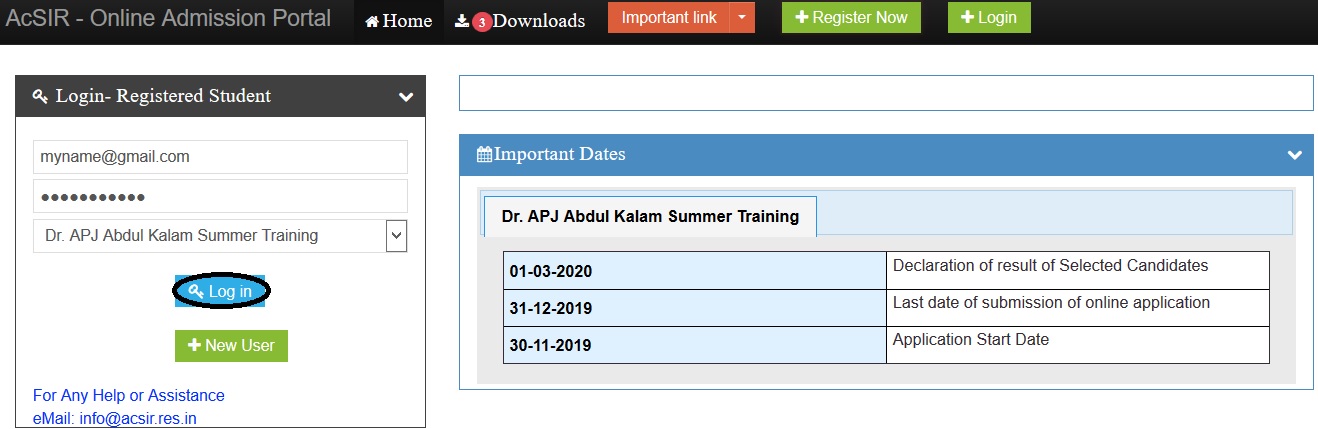This screenshot has width=1318, height=429.
Task: Collapse the Login- Registered Student panel
Action: click(405, 97)
